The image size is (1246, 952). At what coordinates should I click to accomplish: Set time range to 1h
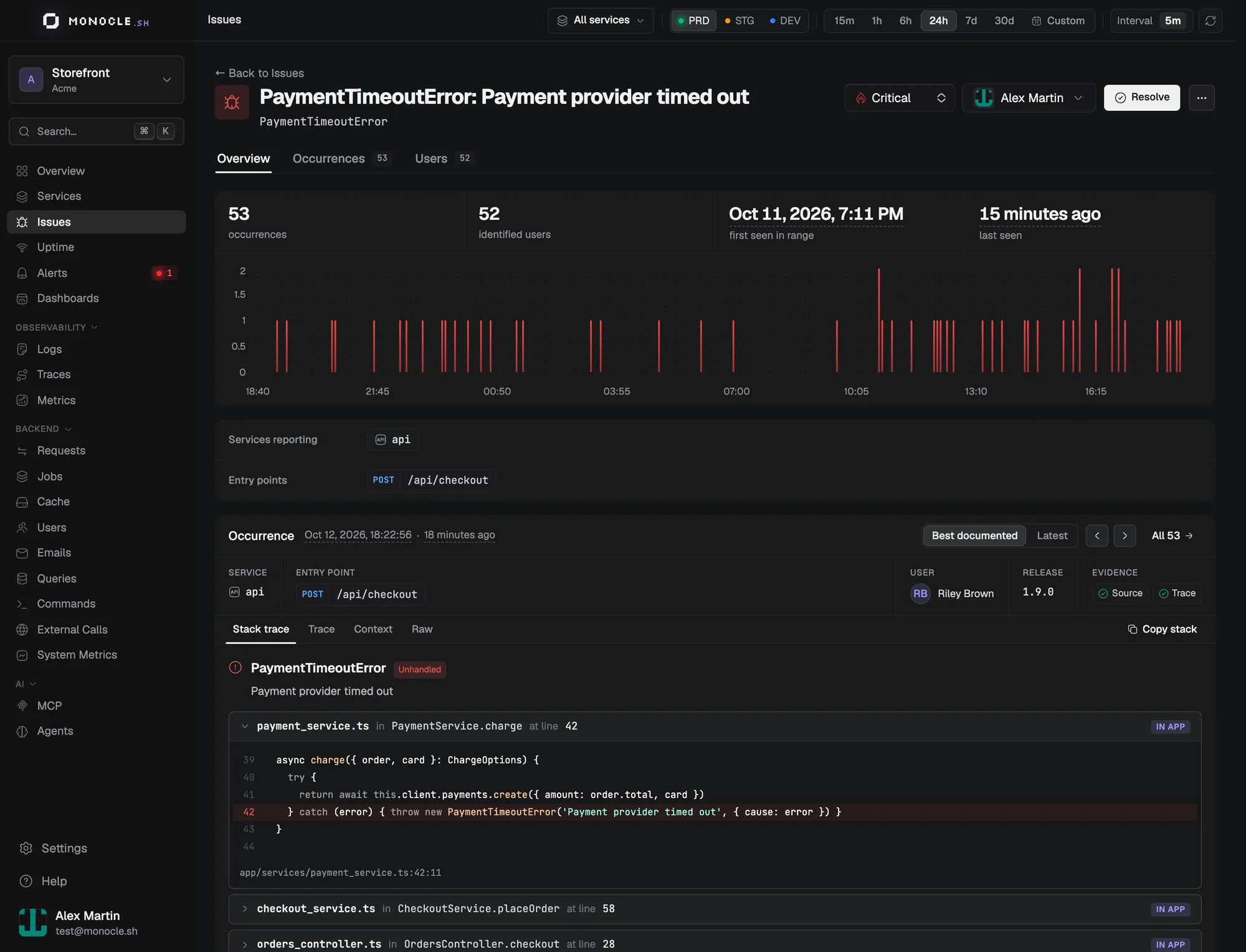coord(877,21)
